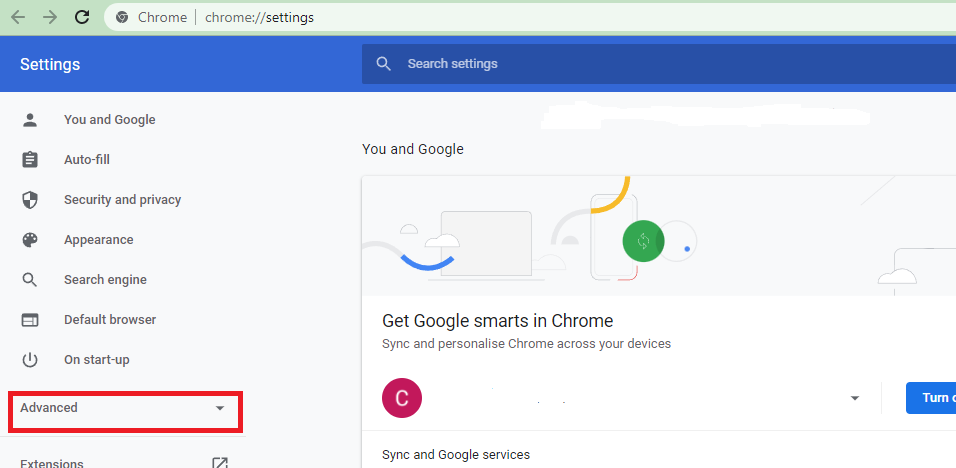Screen dimensions: 956x468
Task: Click the Default browser window icon
Action: click(30, 320)
